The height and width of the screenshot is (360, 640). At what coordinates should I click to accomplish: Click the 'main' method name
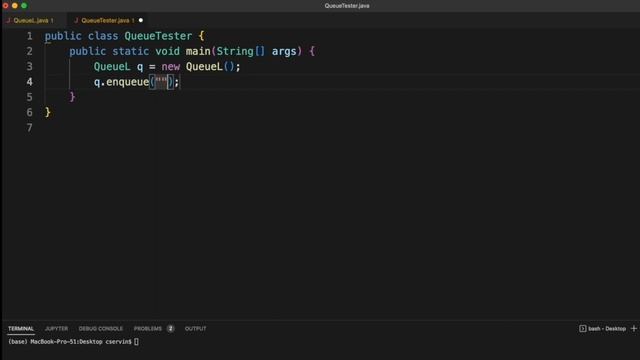click(x=198, y=51)
